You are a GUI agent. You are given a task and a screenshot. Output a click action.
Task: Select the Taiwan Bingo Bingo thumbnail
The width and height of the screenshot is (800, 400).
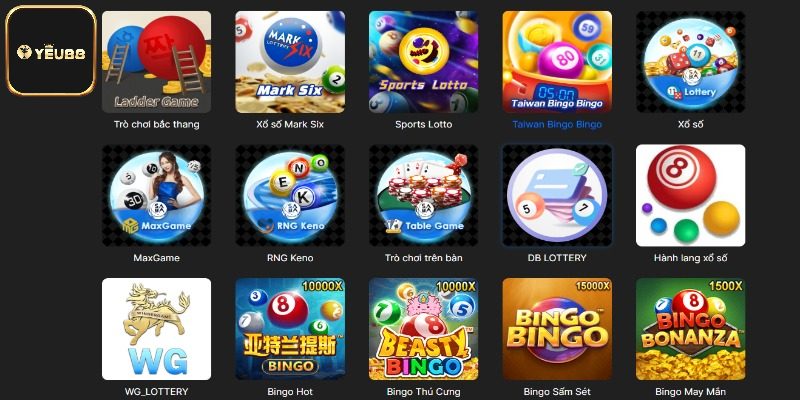(557, 62)
